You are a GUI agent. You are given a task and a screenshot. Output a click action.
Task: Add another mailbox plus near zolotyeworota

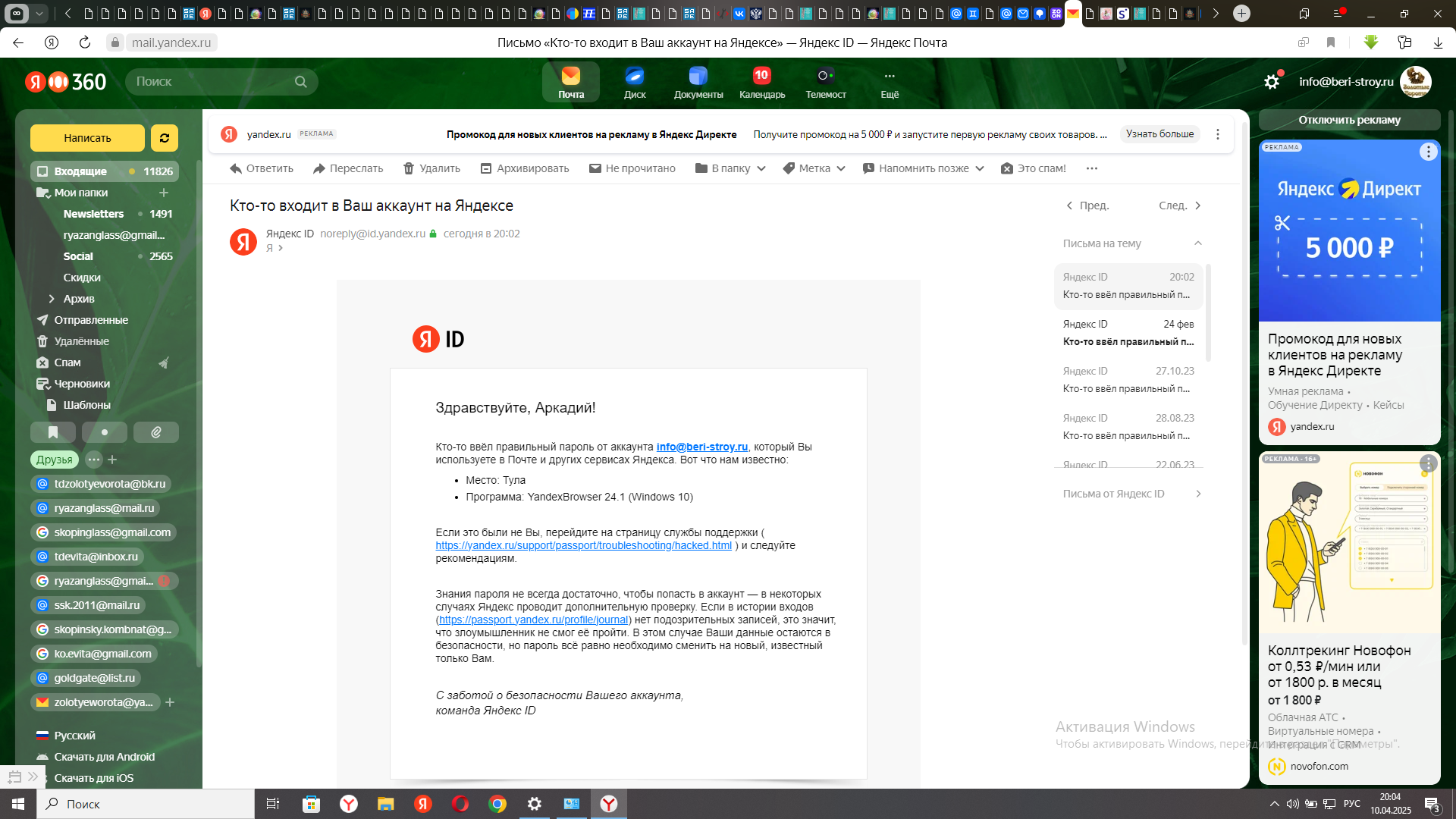pyautogui.click(x=170, y=702)
